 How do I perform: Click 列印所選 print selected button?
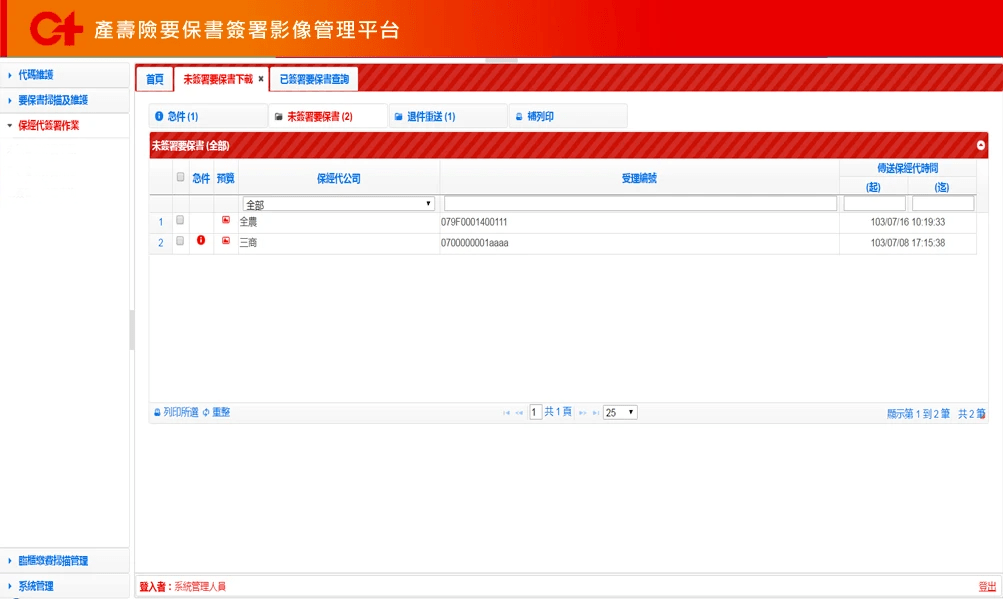tap(176, 412)
